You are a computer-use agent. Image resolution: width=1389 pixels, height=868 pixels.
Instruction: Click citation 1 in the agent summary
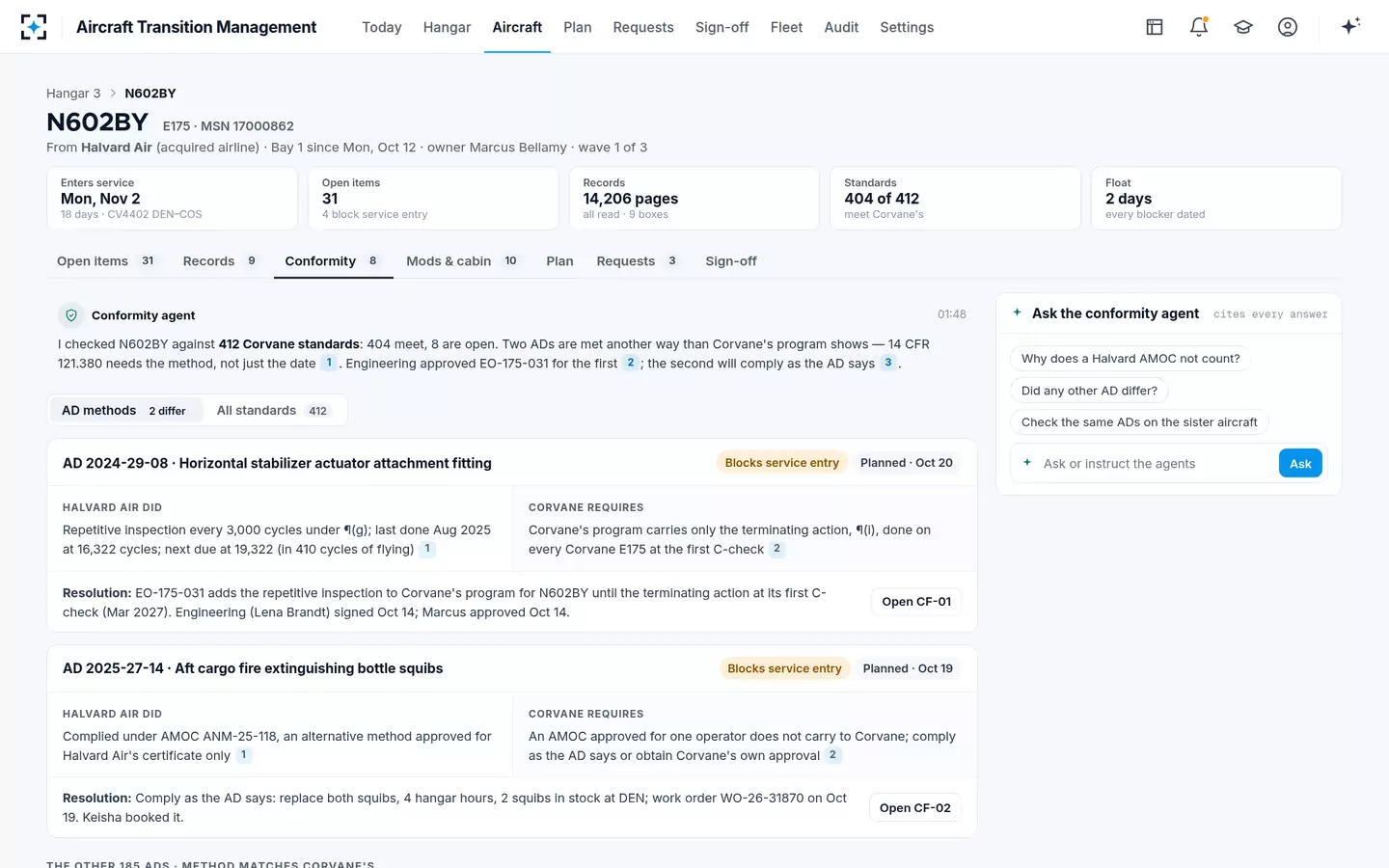[329, 363]
